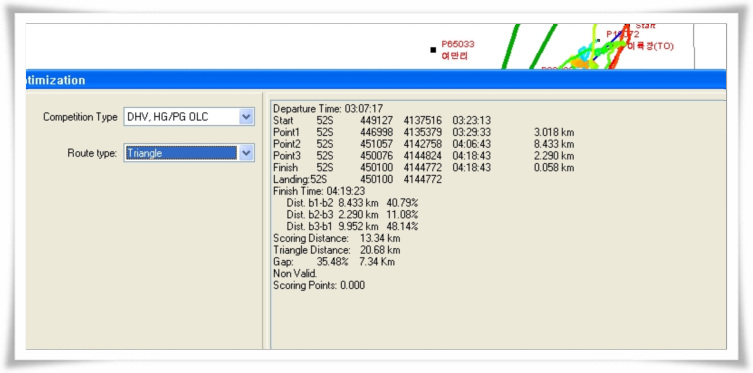Screen dimensions: 753x373
Task: Click the Departure Time: 03:07:17 line
Action: (x=328, y=109)
